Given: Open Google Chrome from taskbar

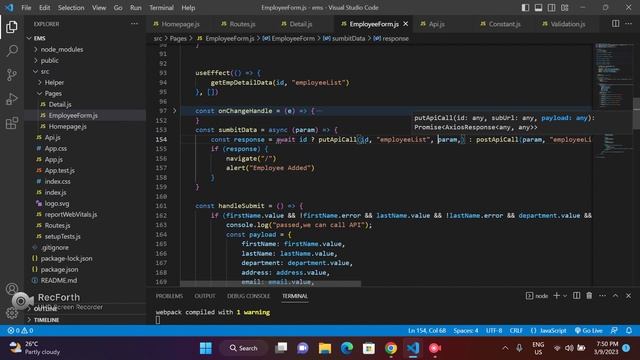Looking at the screenshot, I should [x=391, y=348].
